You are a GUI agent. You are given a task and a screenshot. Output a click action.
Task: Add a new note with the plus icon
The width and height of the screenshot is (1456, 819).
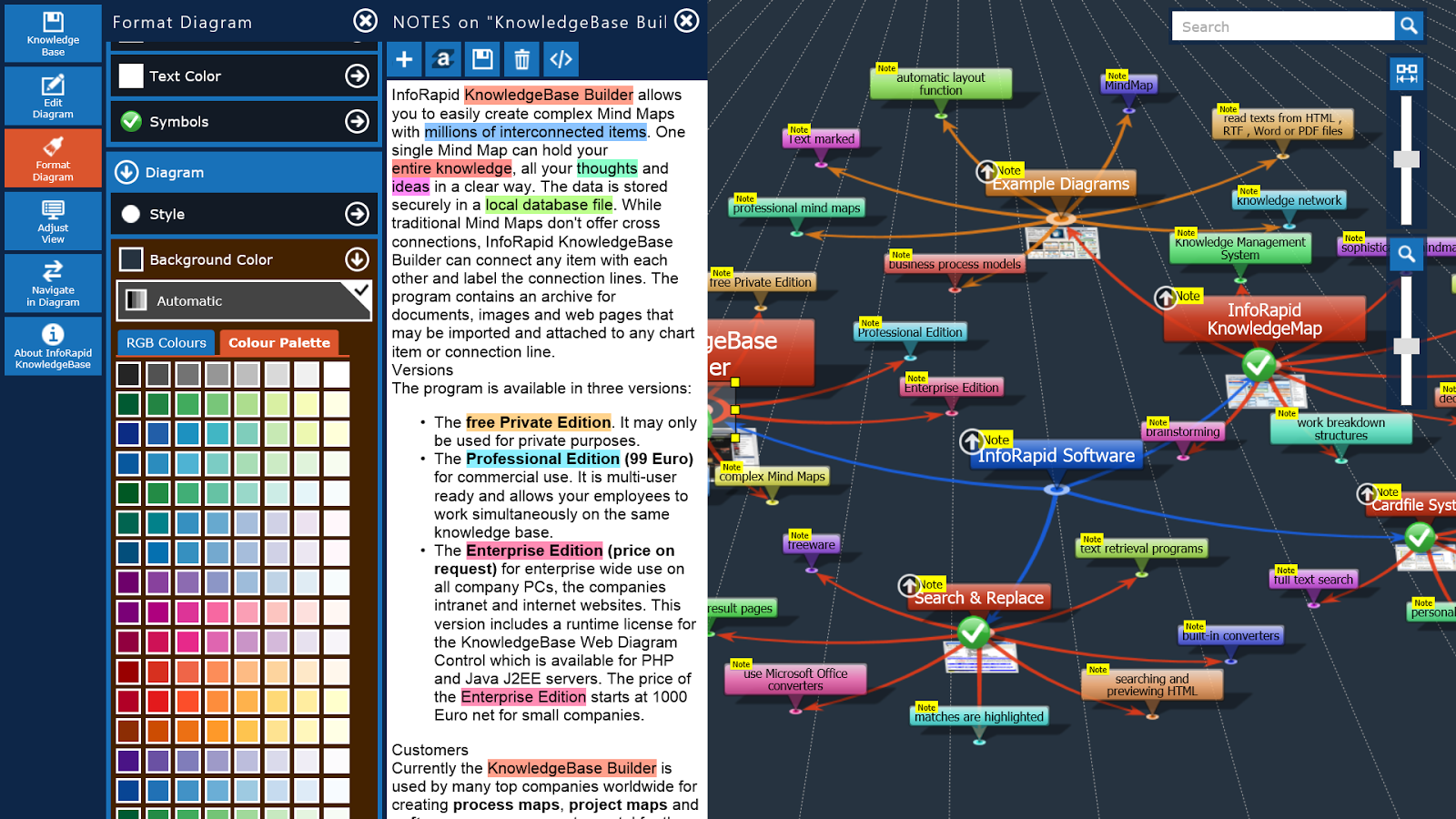[x=403, y=58]
